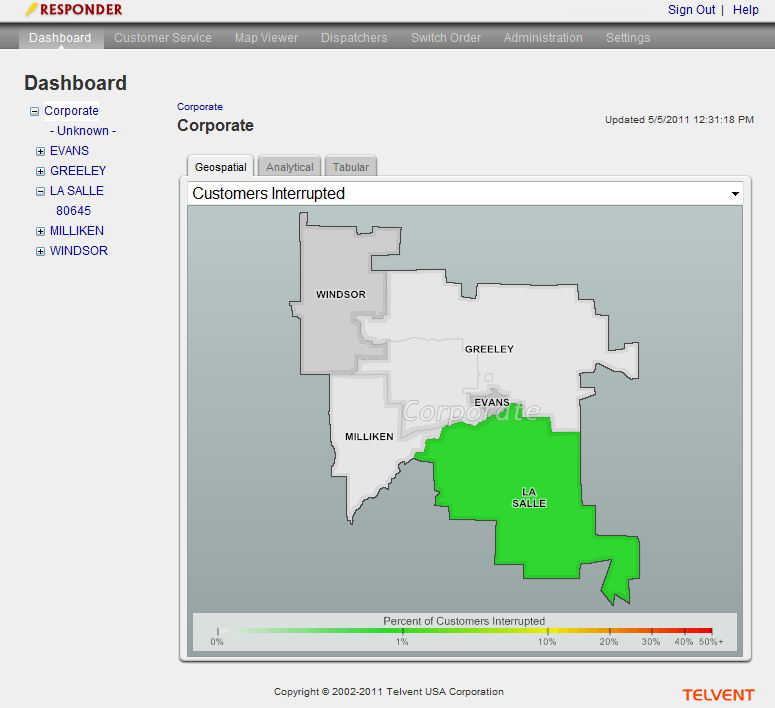Click the Sign Out link
Image resolution: width=775 pixels, height=708 pixels.
[x=691, y=10]
